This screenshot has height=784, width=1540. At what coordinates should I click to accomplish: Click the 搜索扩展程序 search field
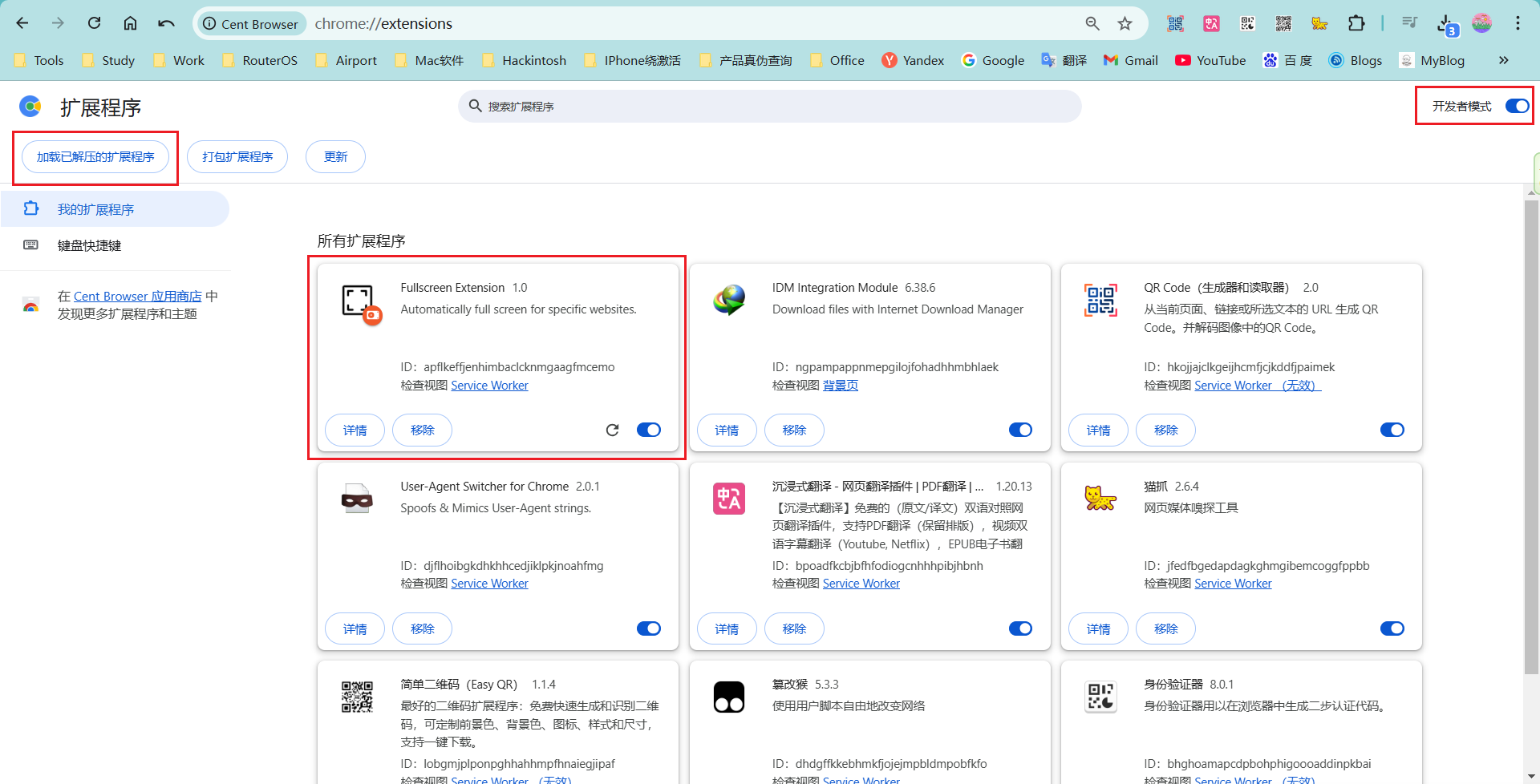(770, 106)
